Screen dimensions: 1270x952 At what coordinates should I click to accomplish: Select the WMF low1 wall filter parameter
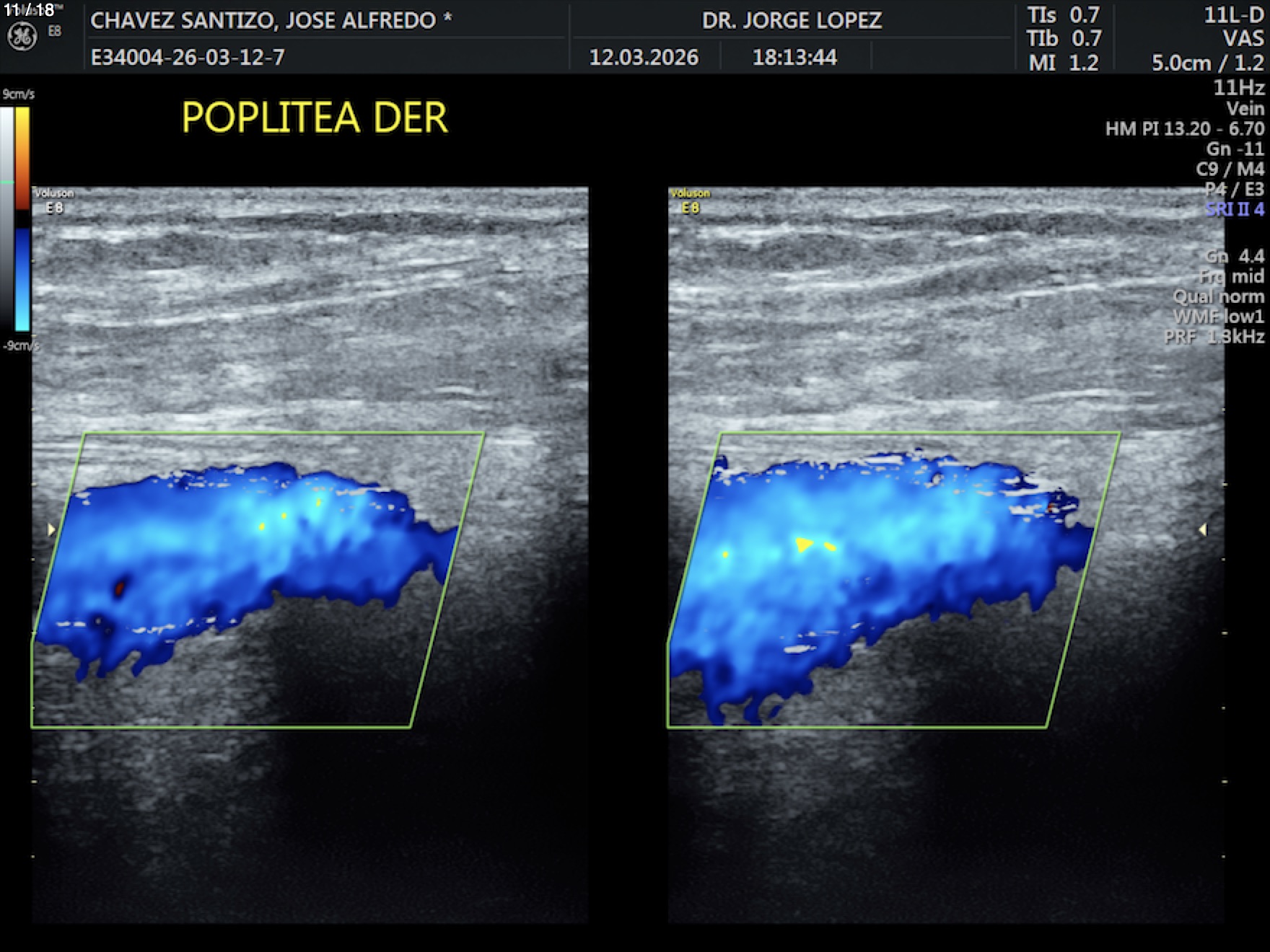click(1218, 316)
